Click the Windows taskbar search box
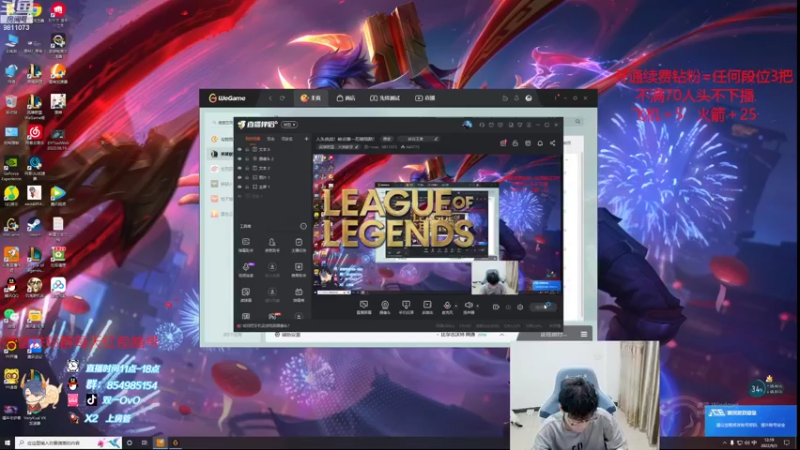Image resolution: width=800 pixels, height=450 pixels. coord(67,442)
